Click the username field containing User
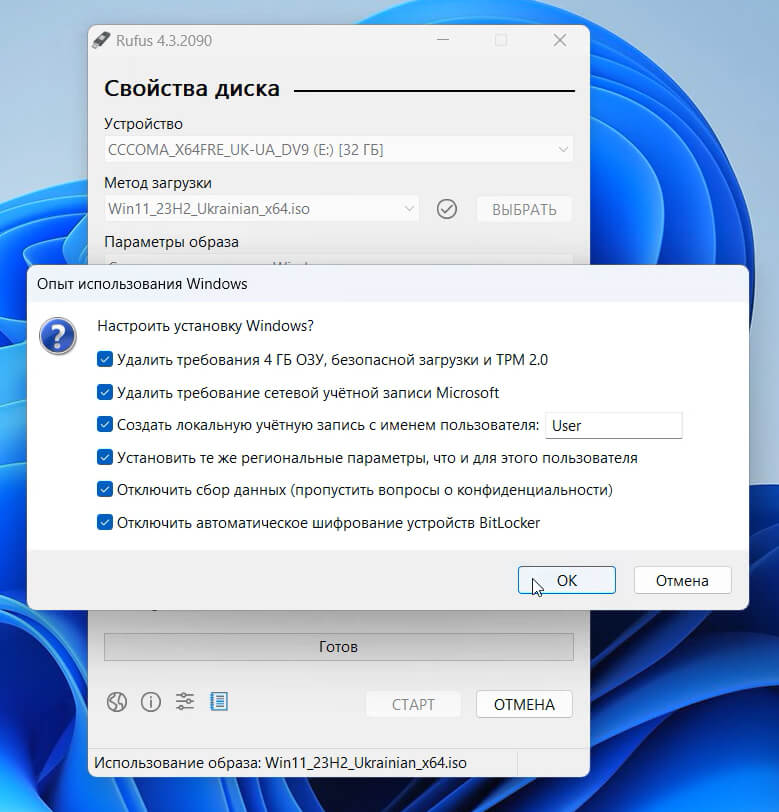The height and width of the screenshot is (812, 779). 613,425
